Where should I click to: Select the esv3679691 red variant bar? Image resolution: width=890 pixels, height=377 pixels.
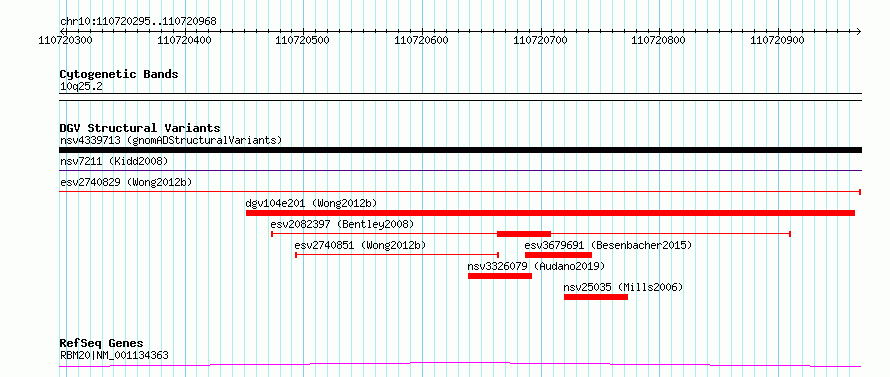point(559,255)
